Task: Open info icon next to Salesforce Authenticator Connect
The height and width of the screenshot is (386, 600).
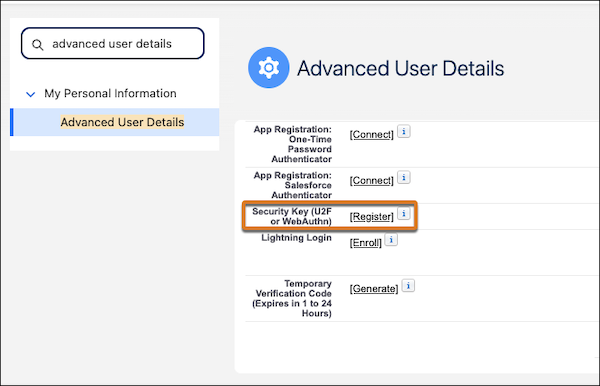Action: [404, 177]
